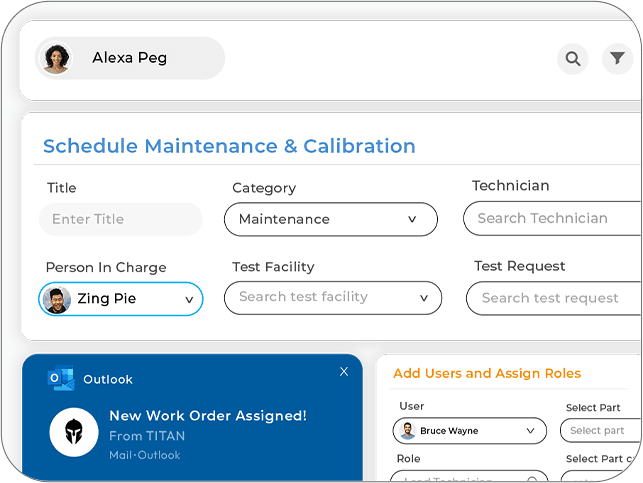Open the filter funnel icon
This screenshot has width=643, height=483.
tap(618, 59)
